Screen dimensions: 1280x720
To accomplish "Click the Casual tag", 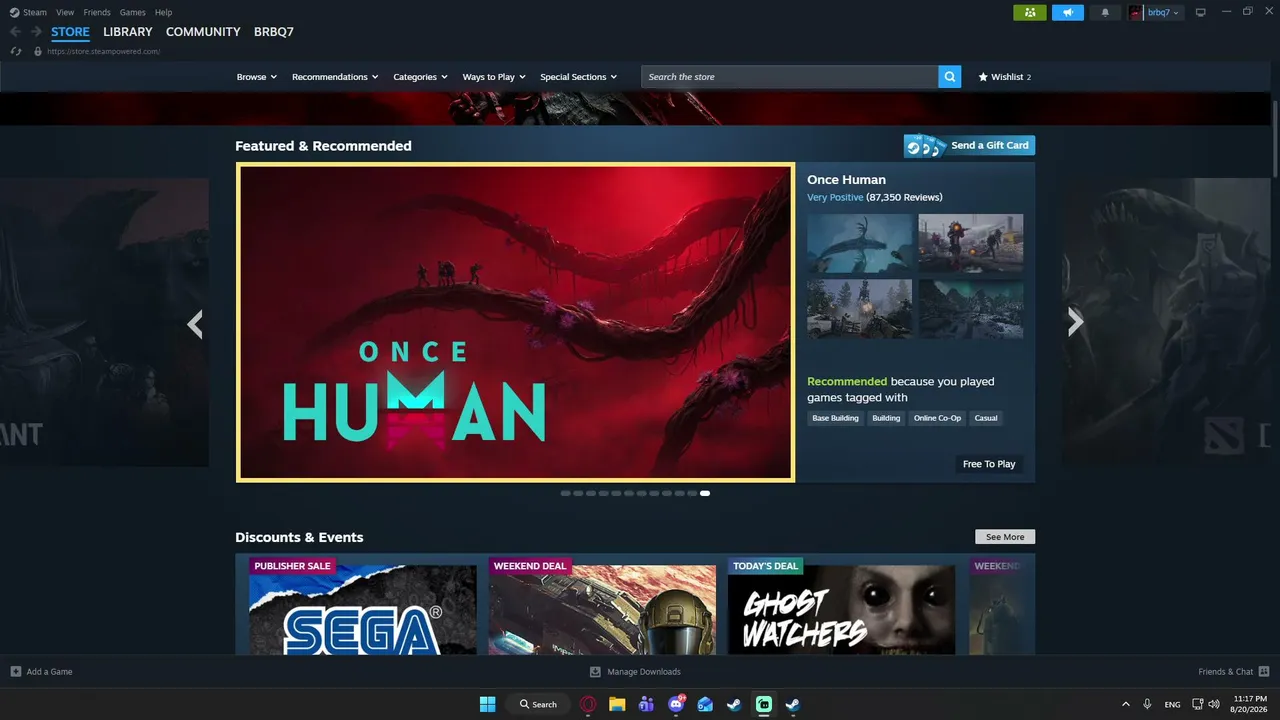I will coord(986,418).
